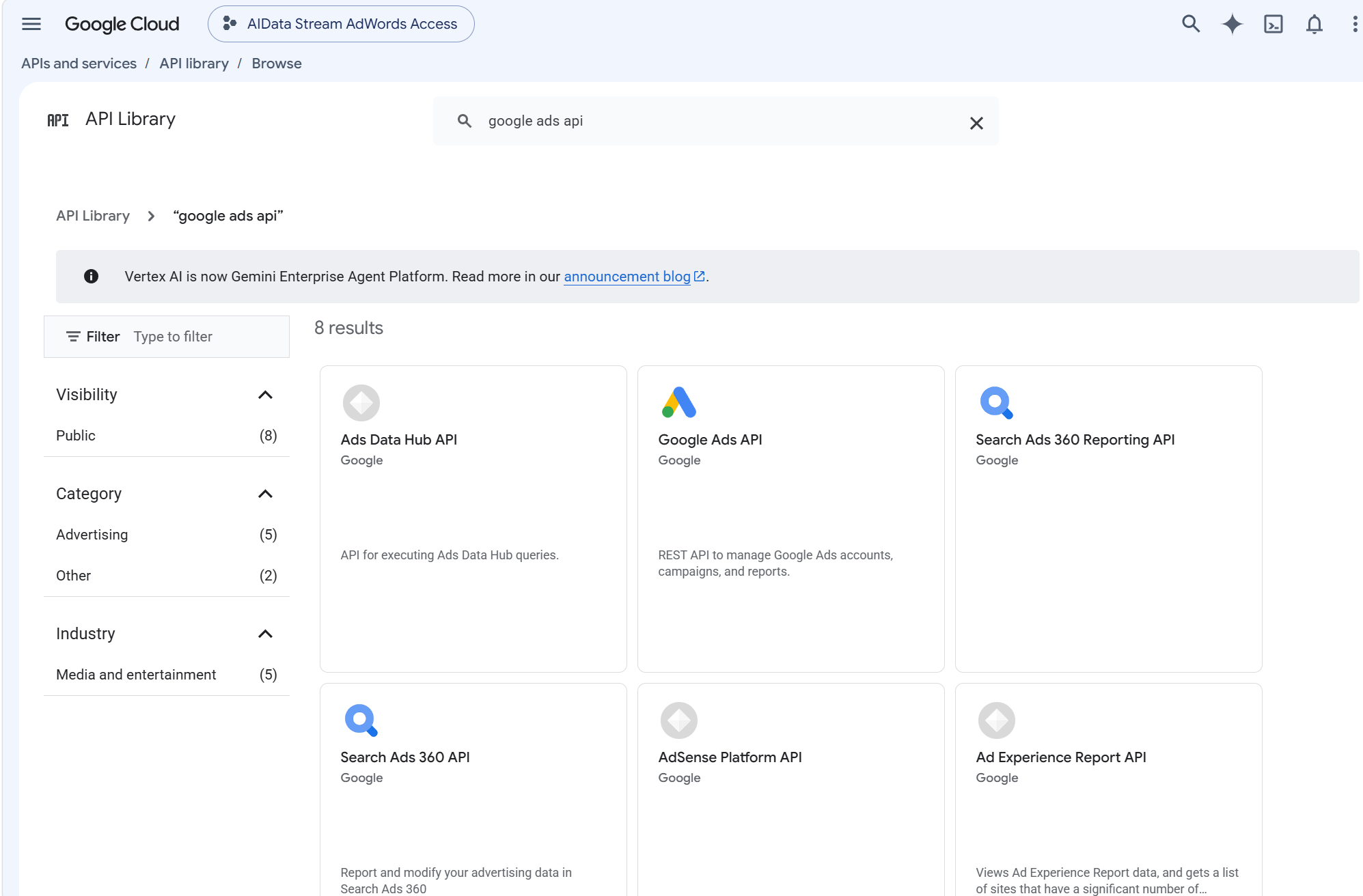Image resolution: width=1363 pixels, height=896 pixels.
Task: Click the Filter icon
Action: click(x=73, y=337)
